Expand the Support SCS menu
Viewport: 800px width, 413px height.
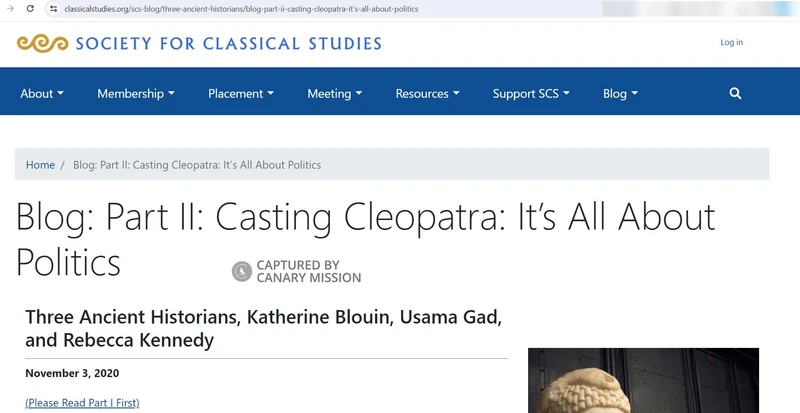(x=531, y=93)
